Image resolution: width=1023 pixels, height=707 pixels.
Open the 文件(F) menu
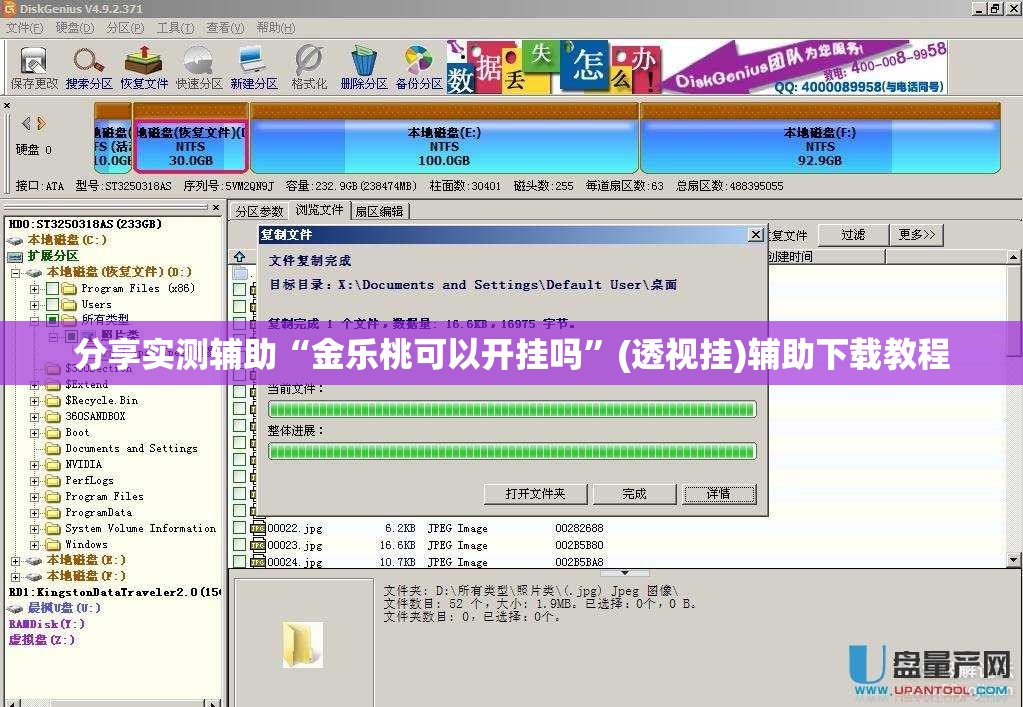coord(24,28)
